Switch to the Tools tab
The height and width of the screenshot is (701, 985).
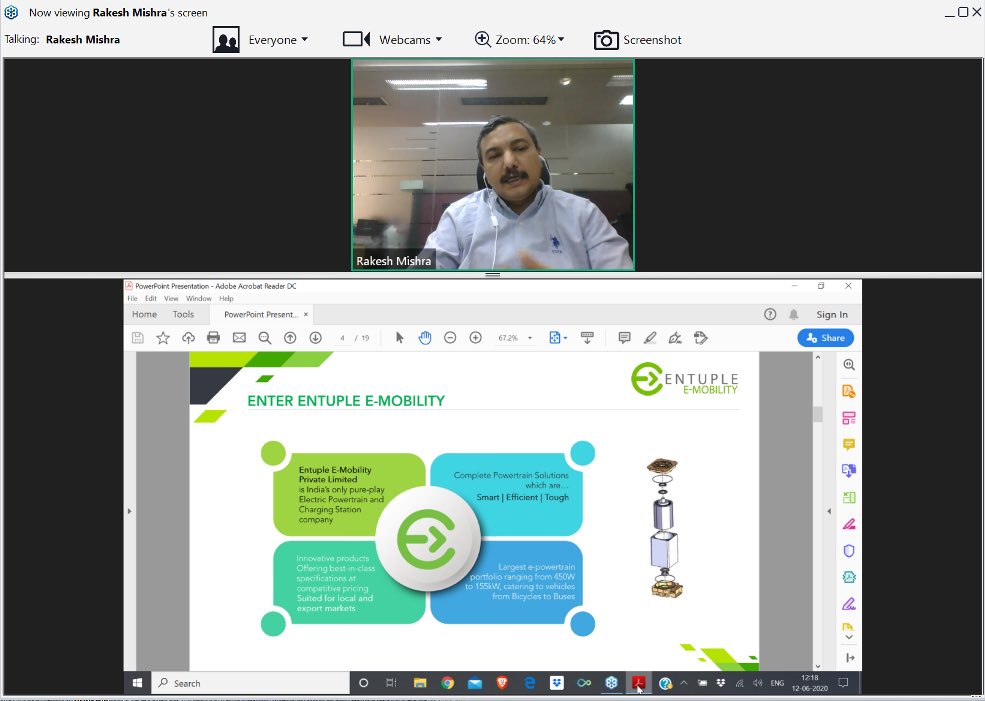183,315
